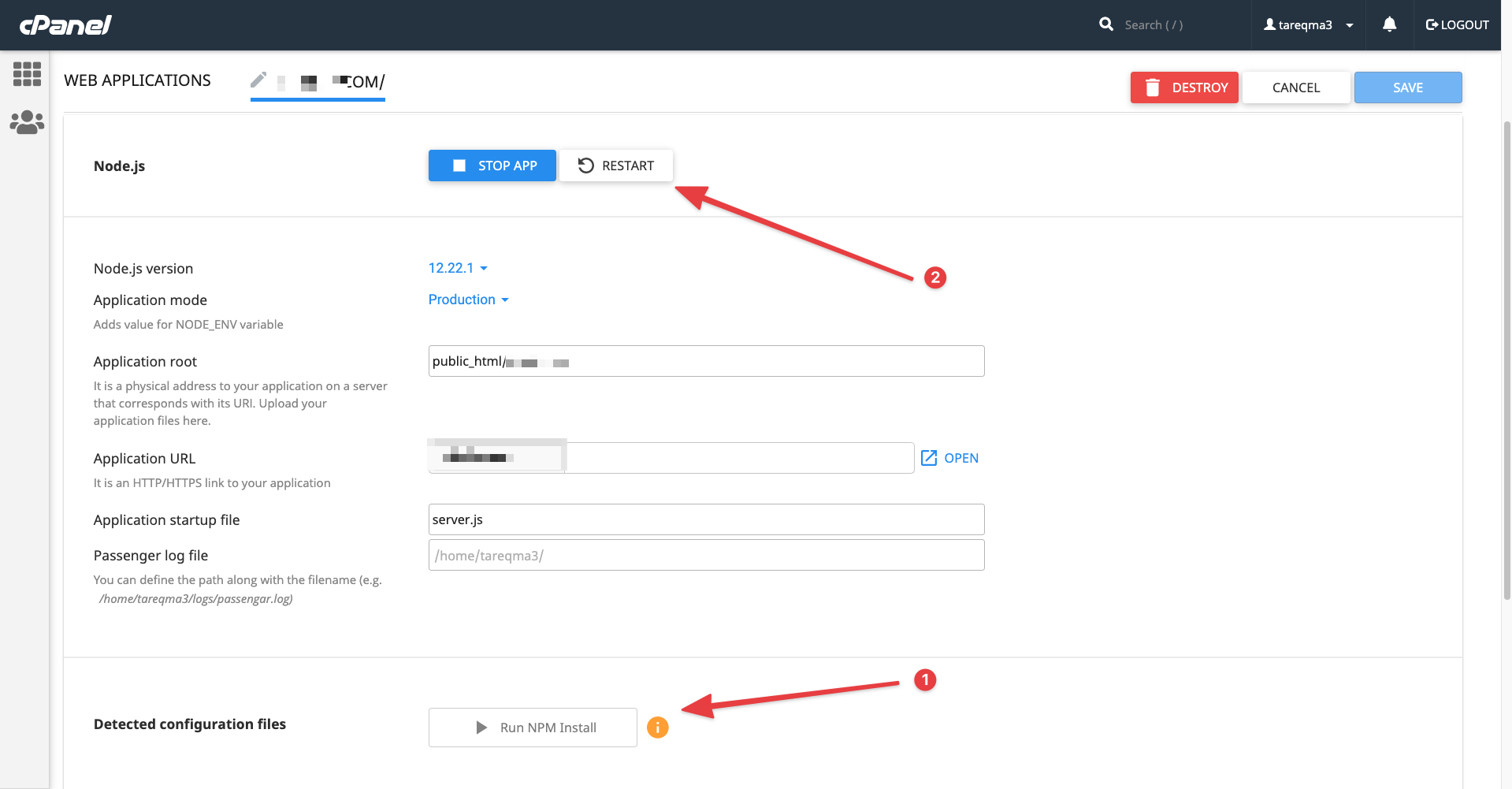1512x789 pixels.
Task: Click the Application URL input field
Action: [x=741, y=458]
